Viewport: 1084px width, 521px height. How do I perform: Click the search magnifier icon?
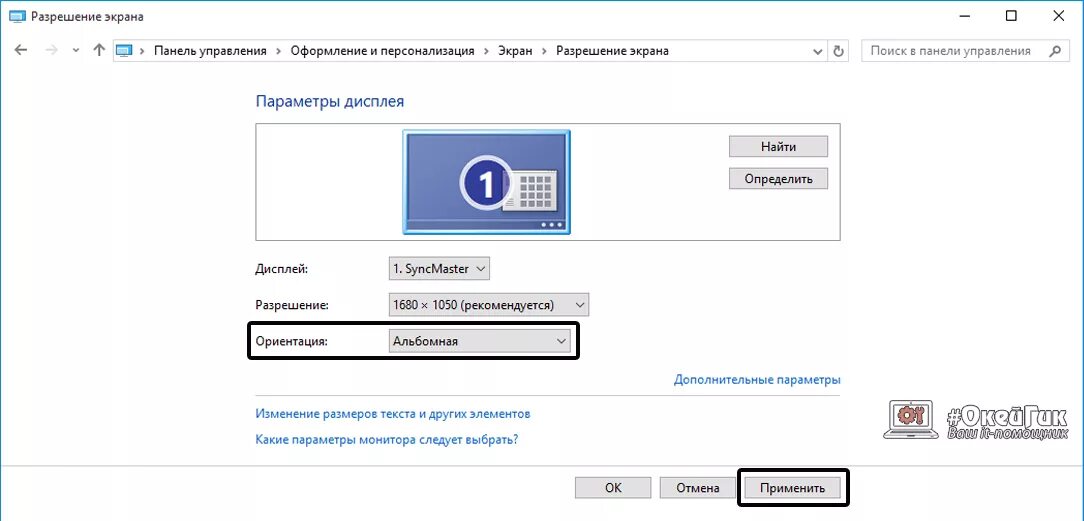pos(1055,50)
